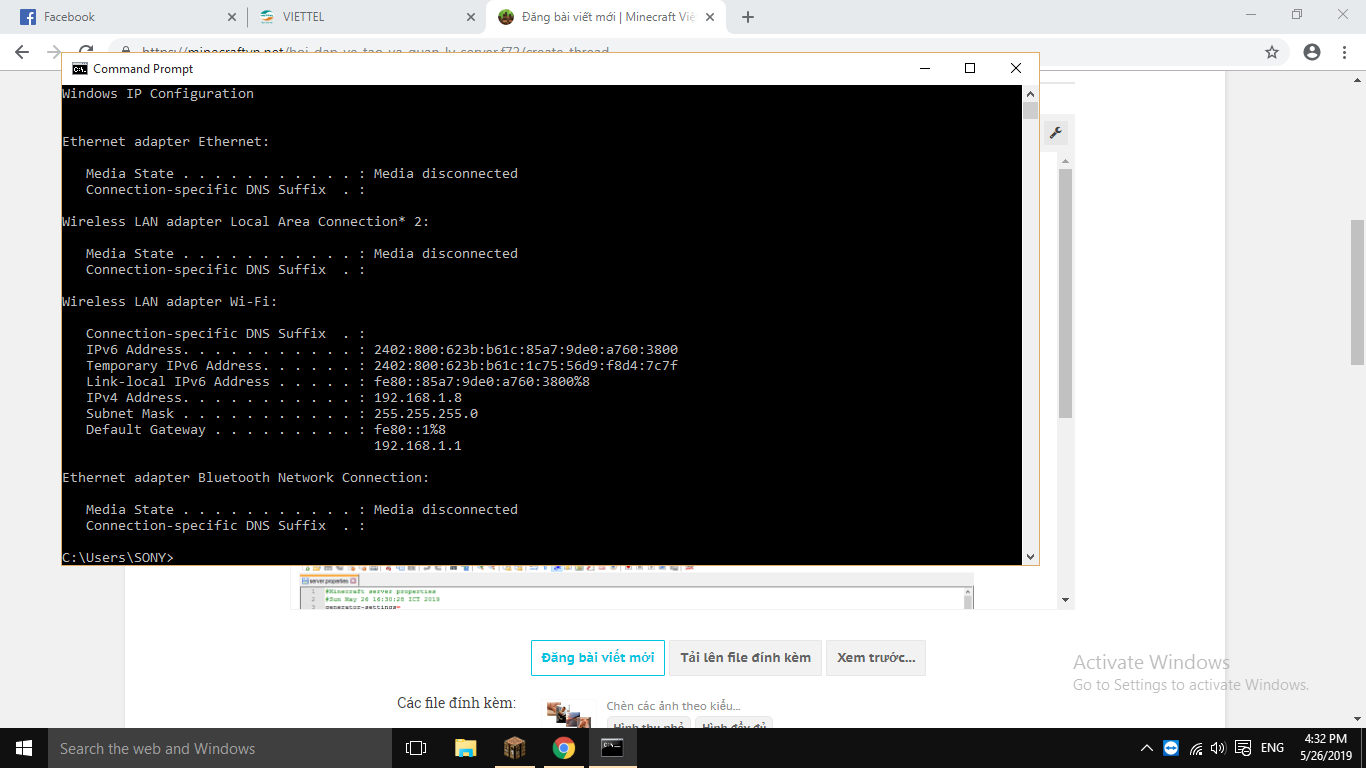This screenshot has width=1366, height=768.
Task: Click the subnet mask 255.255.255.0
Action: click(x=426, y=414)
